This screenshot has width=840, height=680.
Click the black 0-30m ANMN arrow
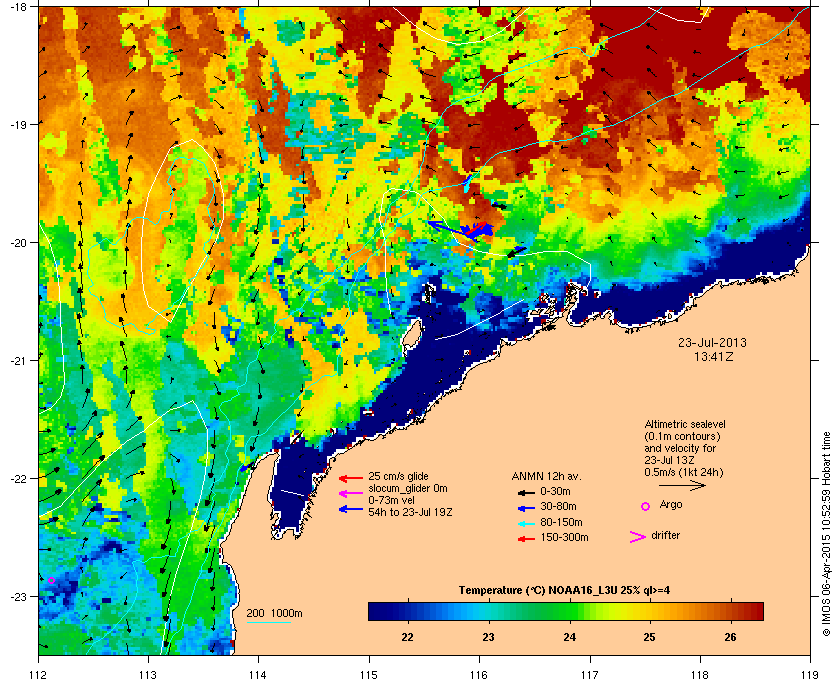coord(526,492)
